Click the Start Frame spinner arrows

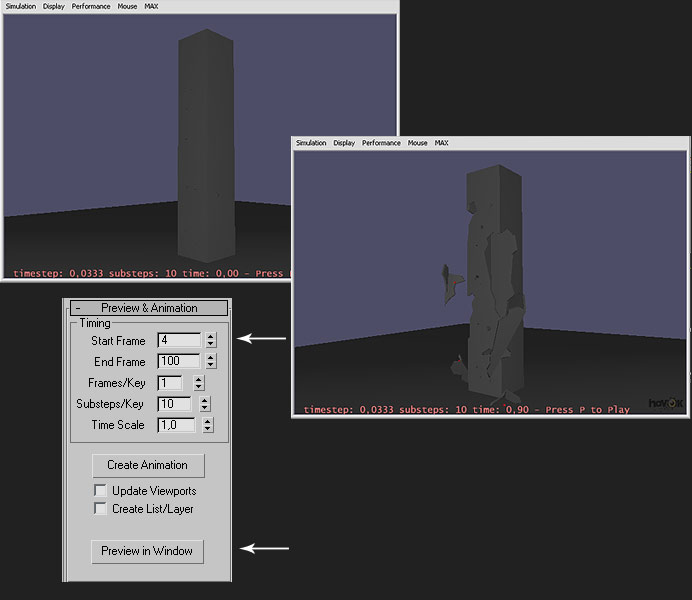(210, 340)
